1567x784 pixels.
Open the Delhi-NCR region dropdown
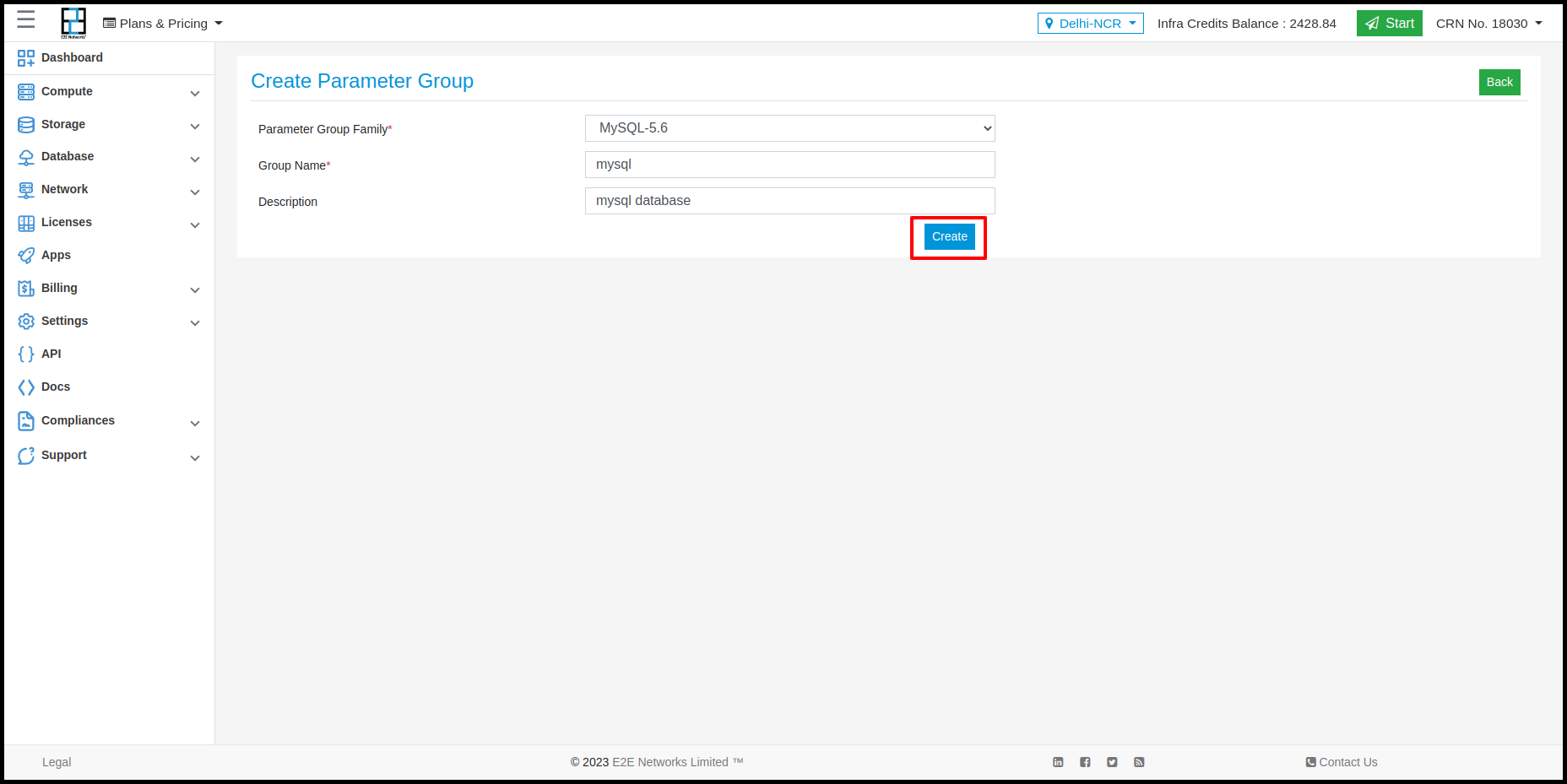click(1090, 24)
